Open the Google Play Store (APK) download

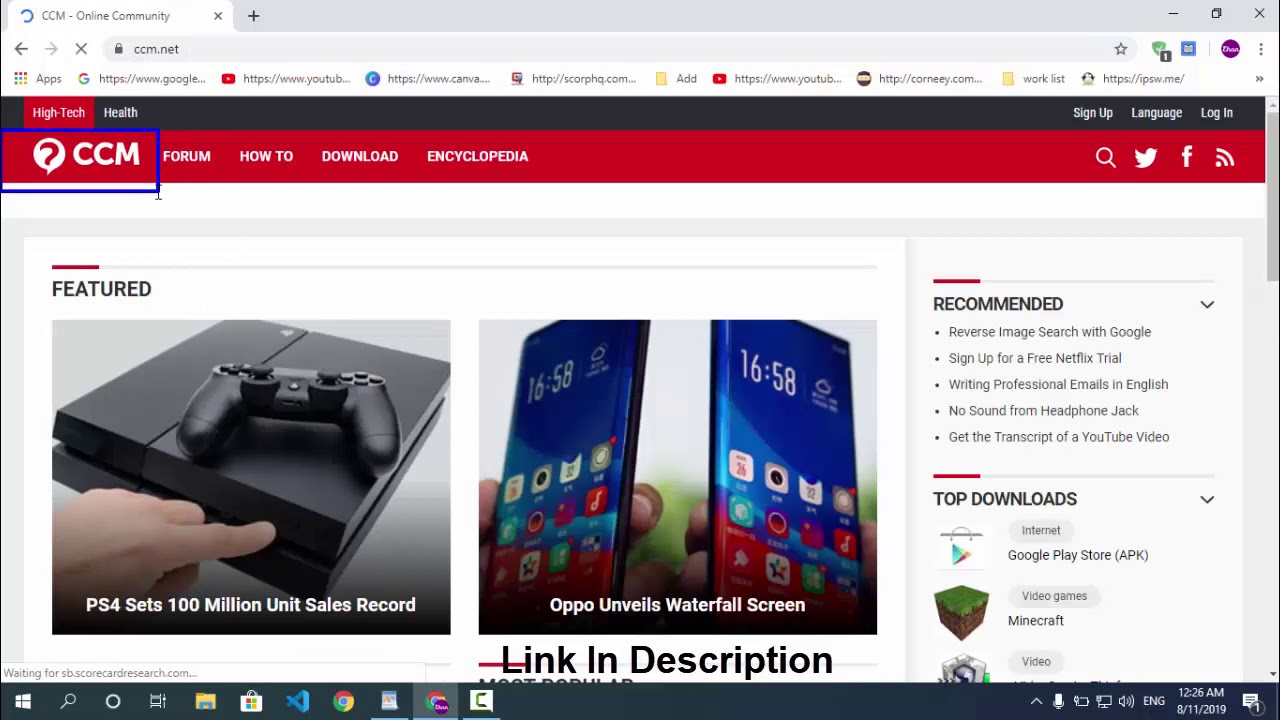(x=1078, y=555)
